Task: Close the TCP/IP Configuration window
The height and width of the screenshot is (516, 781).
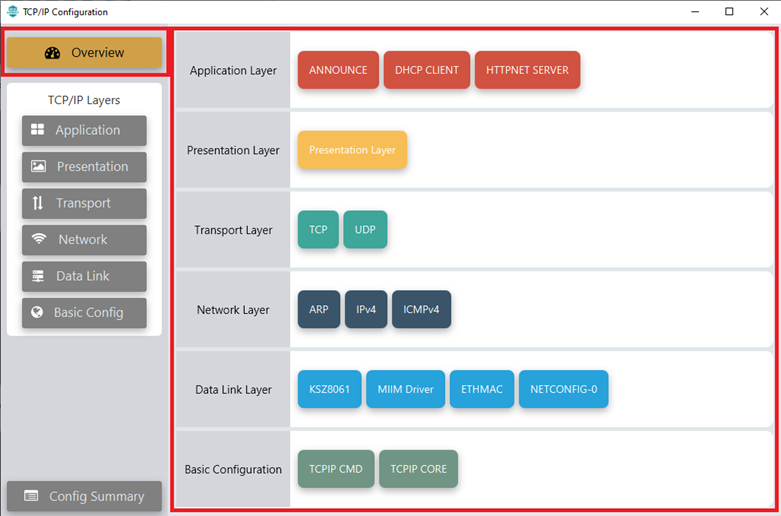Action: pyautogui.click(x=764, y=11)
